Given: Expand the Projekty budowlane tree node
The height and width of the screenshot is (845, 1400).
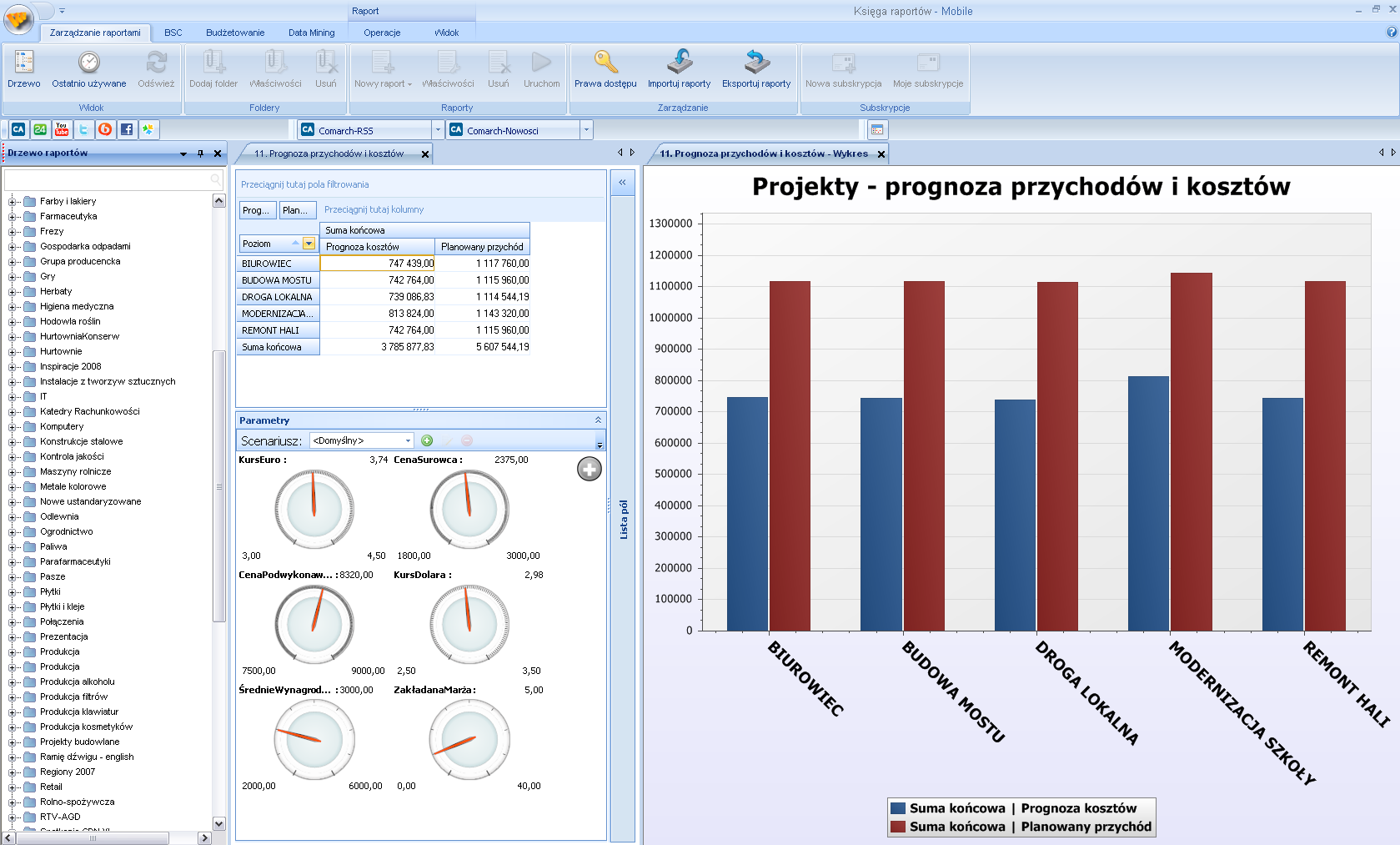Looking at the screenshot, I should tap(12, 742).
